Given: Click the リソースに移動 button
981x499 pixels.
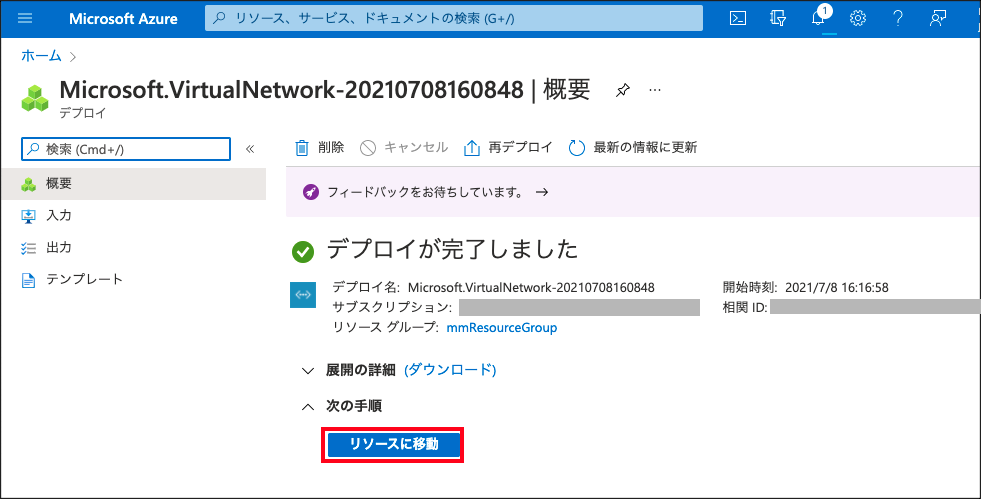Looking at the screenshot, I should [x=393, y=445].
